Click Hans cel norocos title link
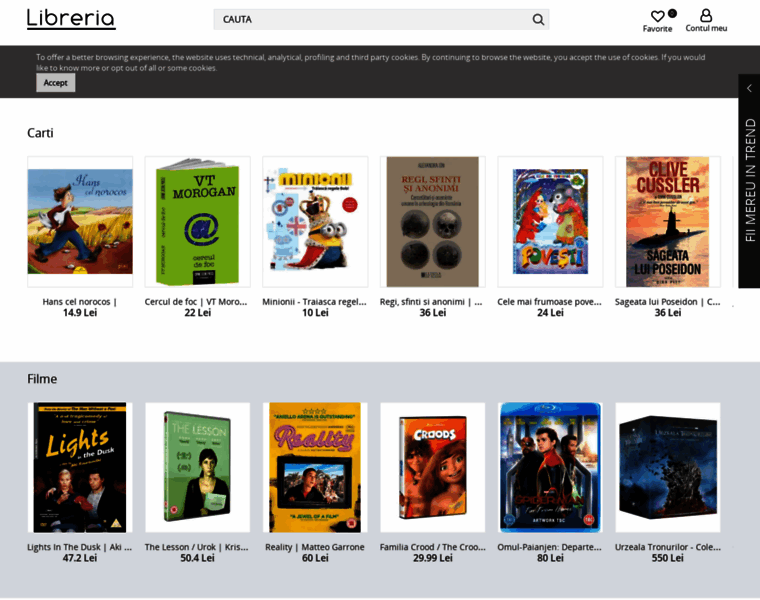Viewport: 760px width, 600px height. click(x=80, y=301)
